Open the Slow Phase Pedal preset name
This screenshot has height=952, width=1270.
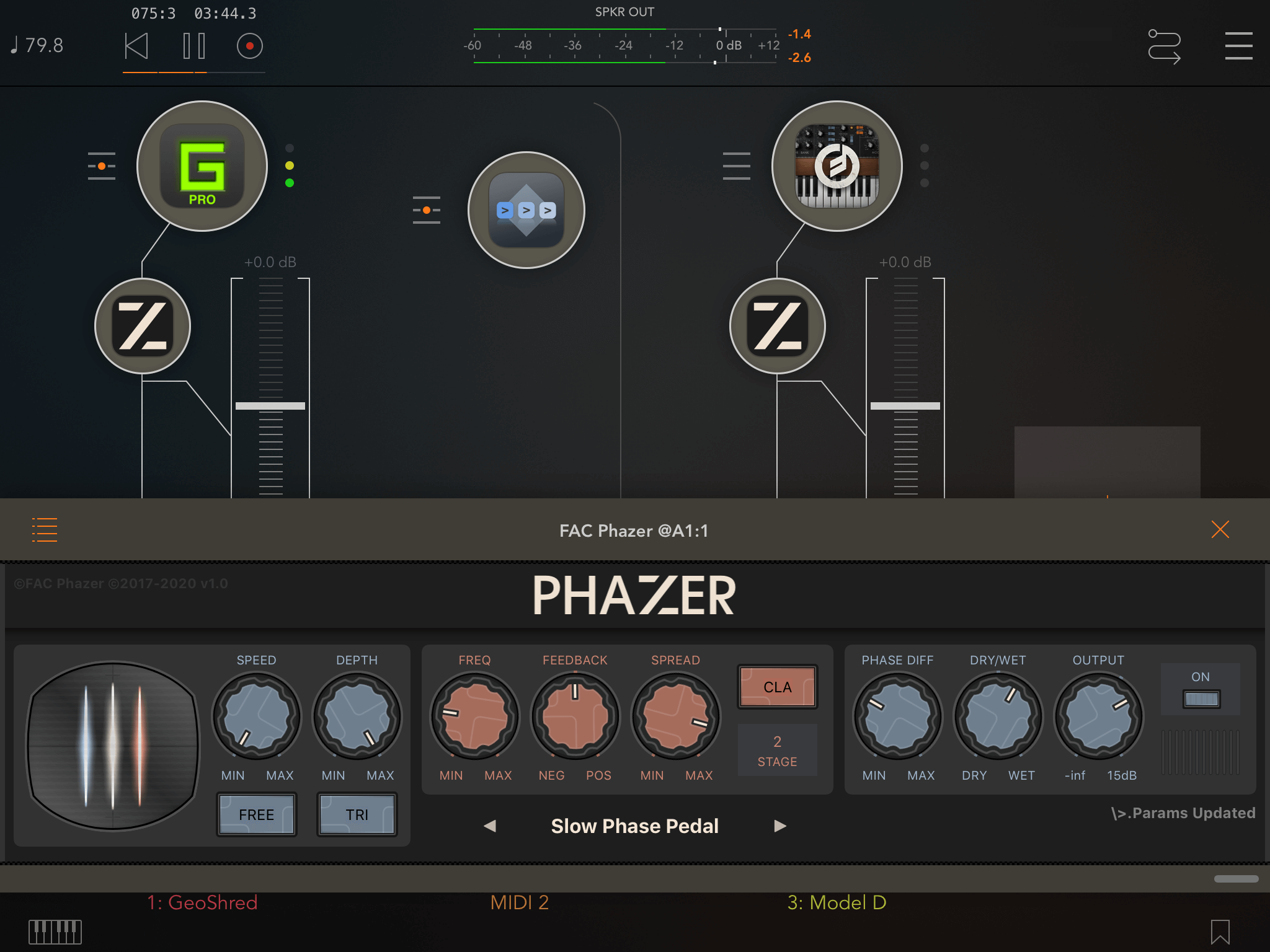pyautogui.click(x=635, y=826)
